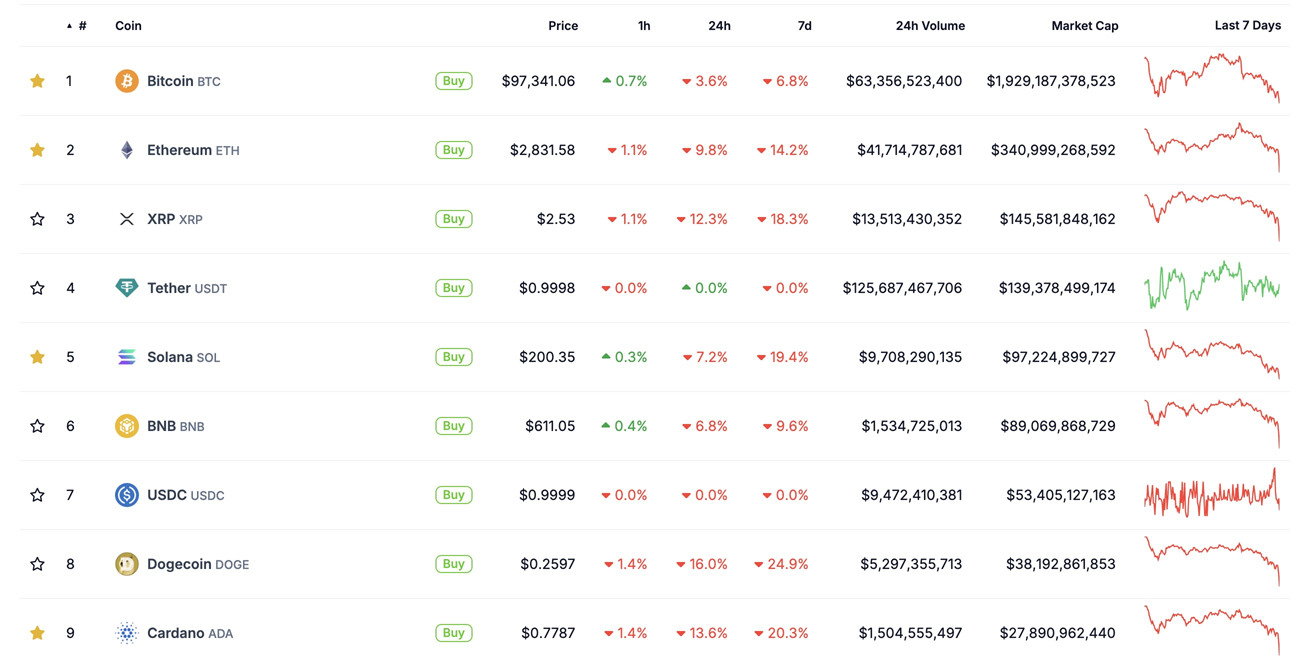The width and height of the screenshot is (1316, 667).
Task: Sort table by 24h Volume header
Action: click(x=929, y=26)
